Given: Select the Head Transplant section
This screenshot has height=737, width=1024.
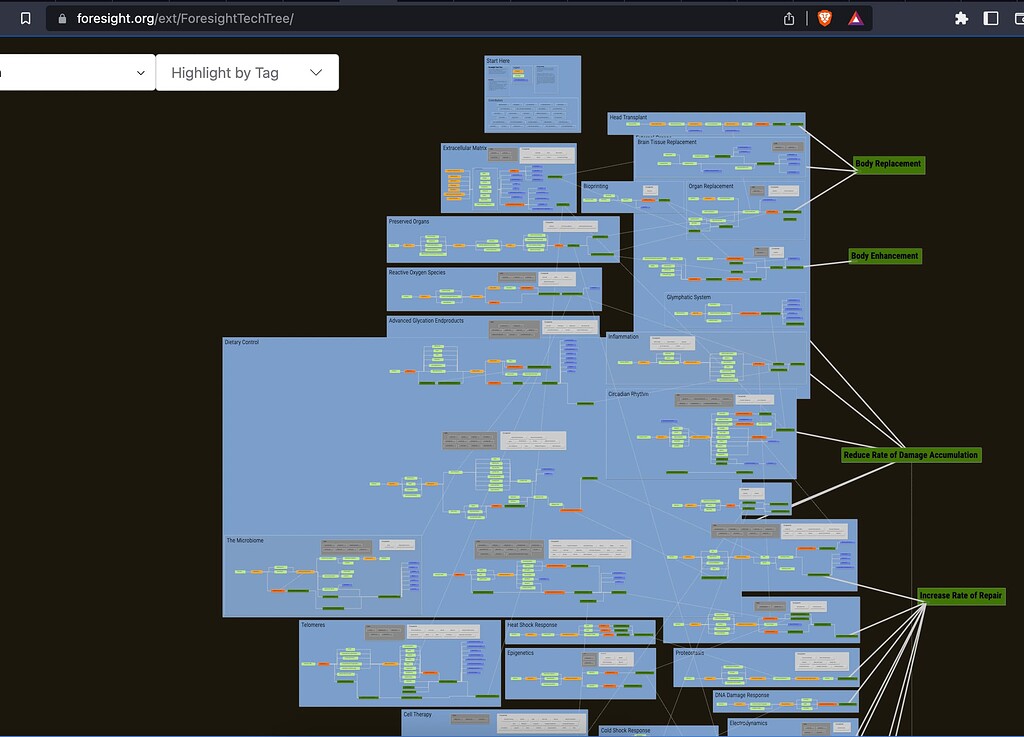Looking at the screenshot, I should [706, 123].
